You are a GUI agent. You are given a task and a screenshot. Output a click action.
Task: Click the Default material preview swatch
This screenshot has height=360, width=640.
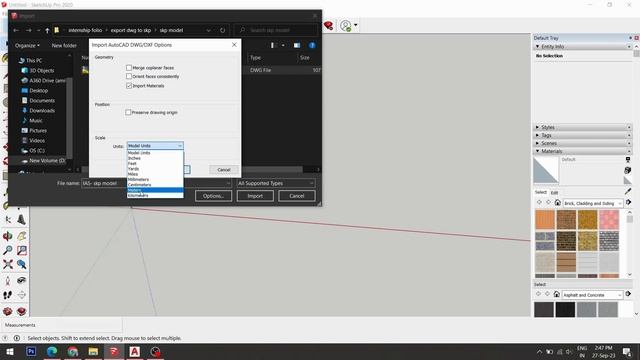point(546,170)
